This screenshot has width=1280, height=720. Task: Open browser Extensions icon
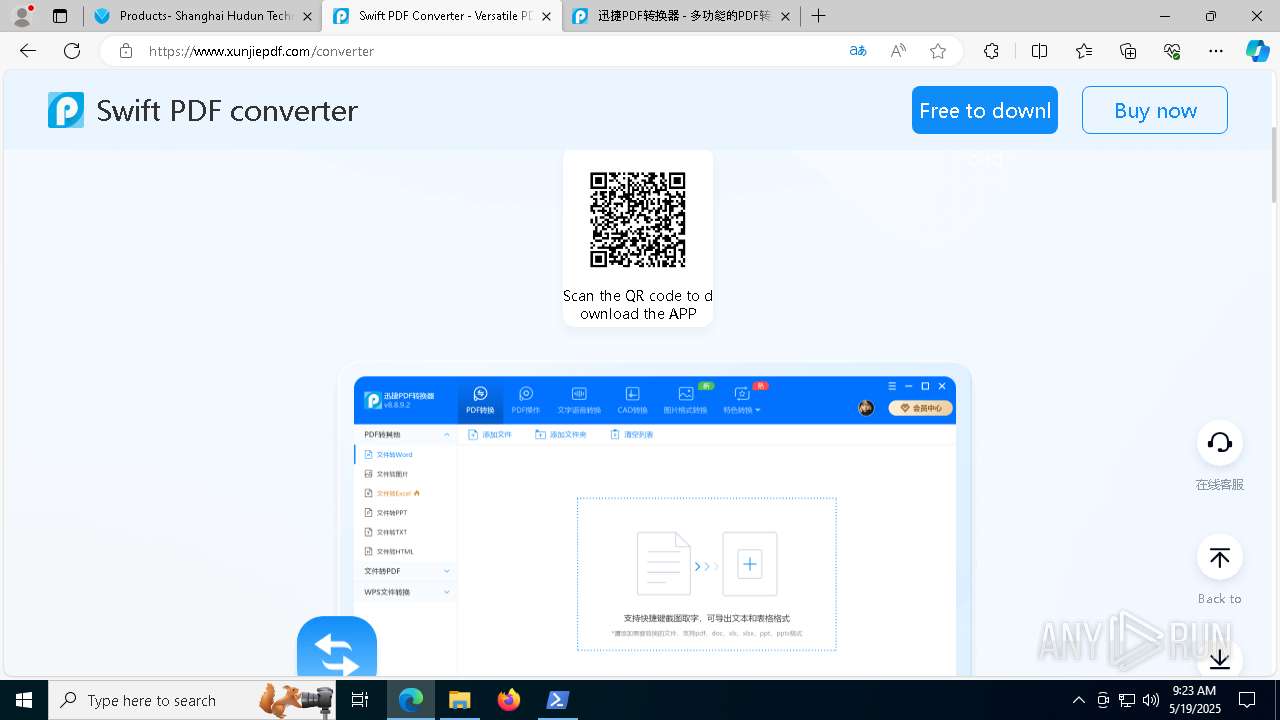991,51
